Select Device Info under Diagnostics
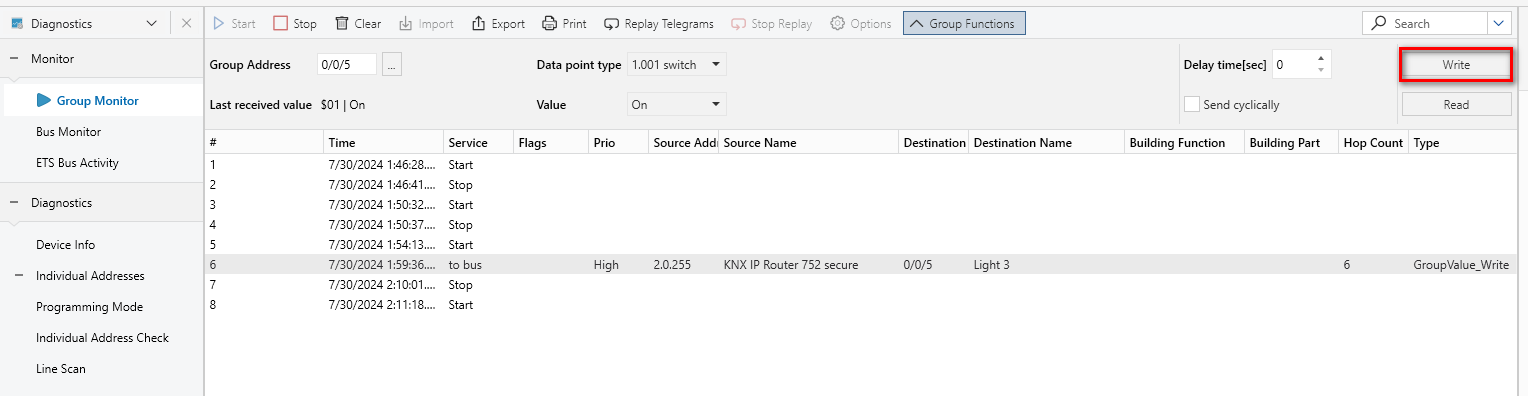 pyautogui.click(x=65, y=245)
